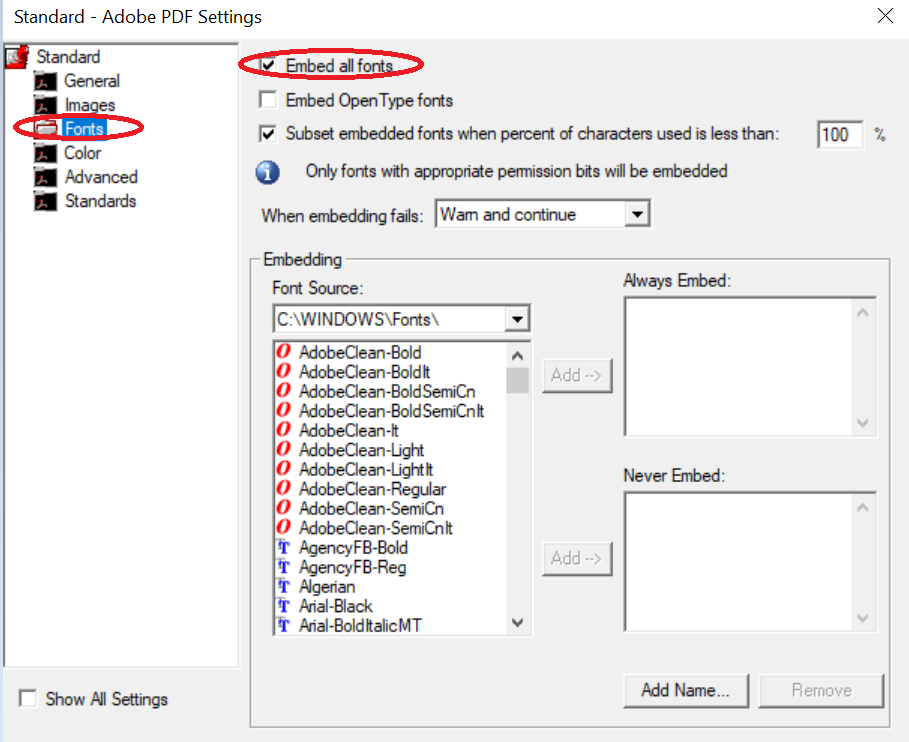Open the Advanced settings section
909x742 pixels.
point(101,177)
